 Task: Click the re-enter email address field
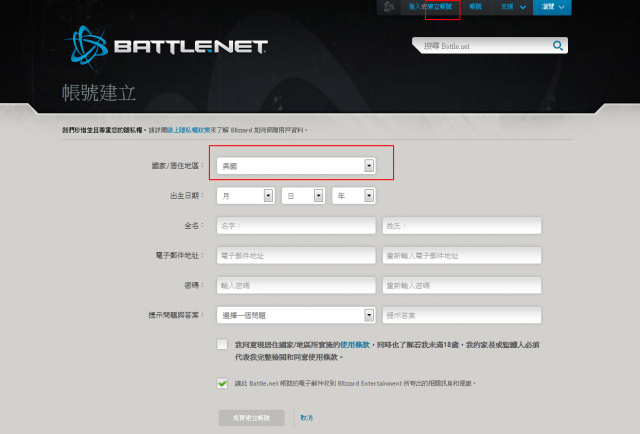[x=462, y=256]
